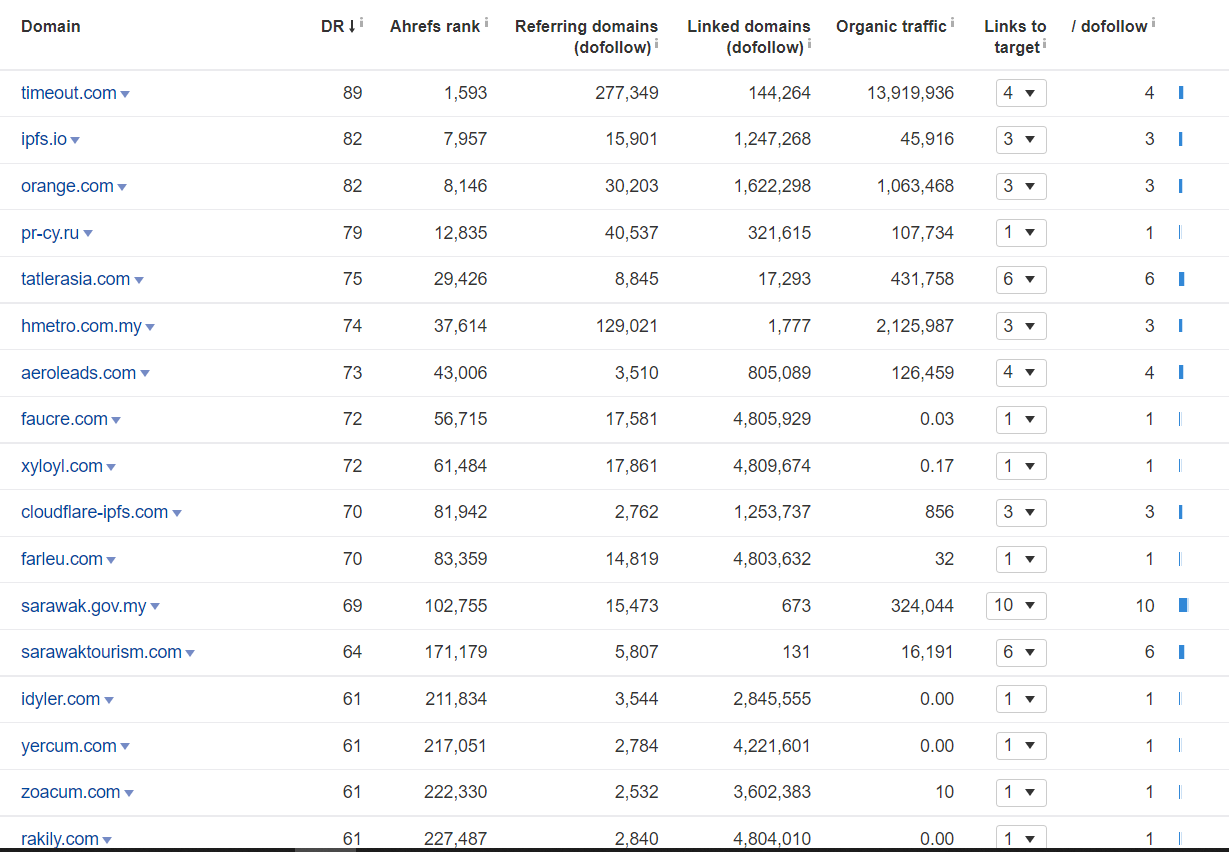Select the 13,919,936 organic traffic value
This screenshot has height=852, width=1229.
(911, 93)
